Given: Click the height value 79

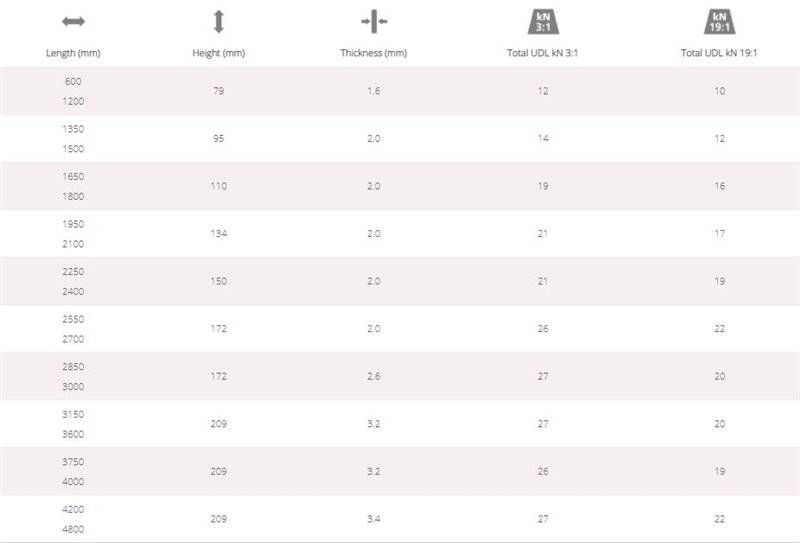Looking at the screenshot, I should 218,91.
